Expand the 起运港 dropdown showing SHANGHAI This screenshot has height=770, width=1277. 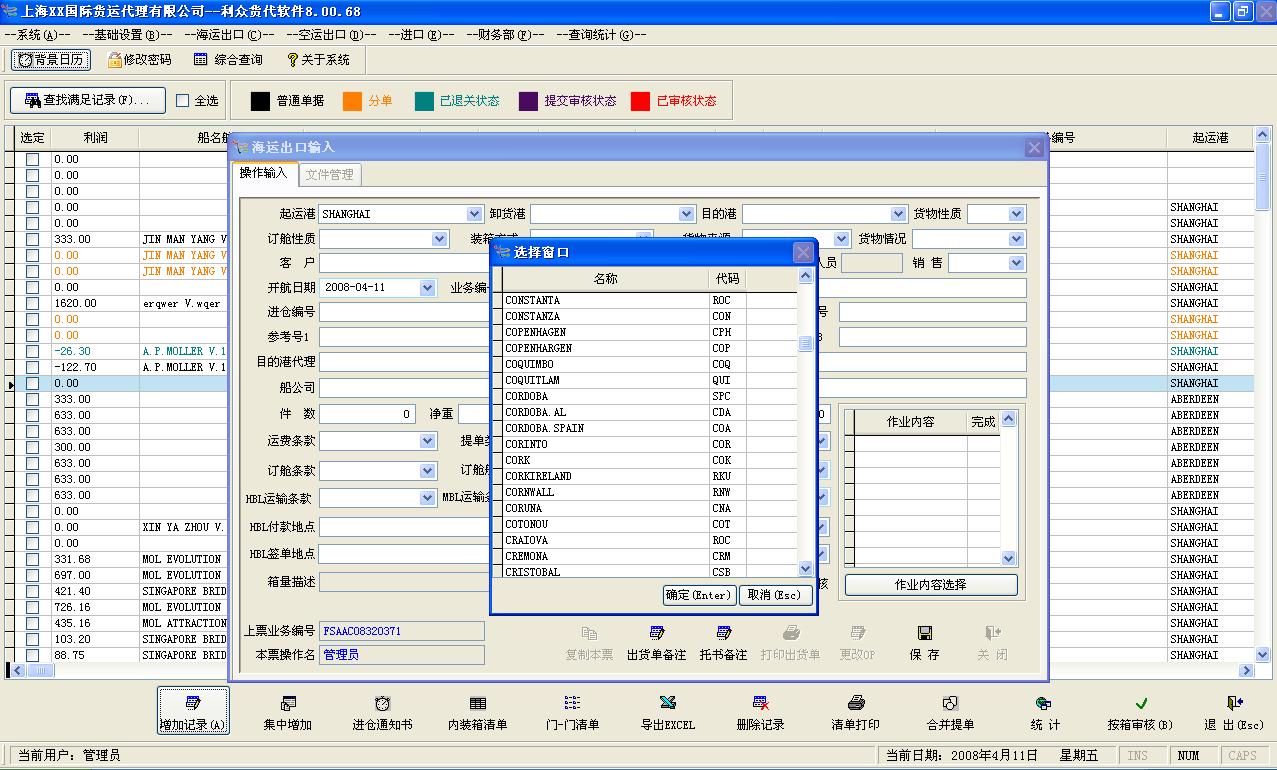(x=474, y=214)
